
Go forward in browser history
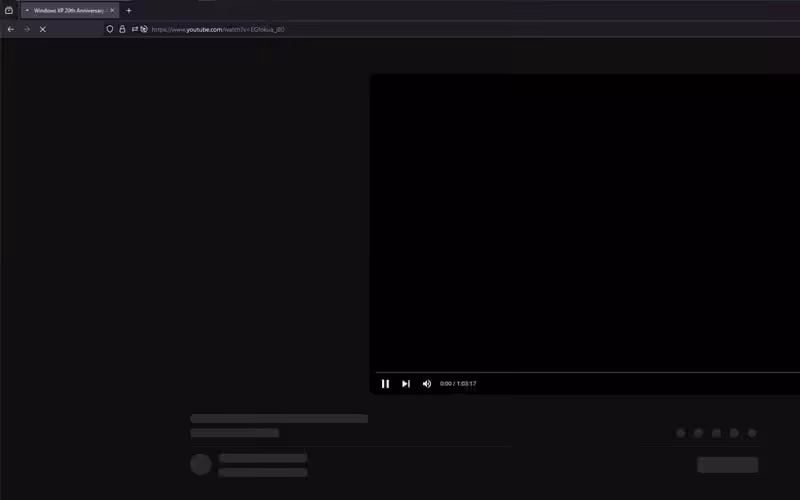(x=27, y=29)
